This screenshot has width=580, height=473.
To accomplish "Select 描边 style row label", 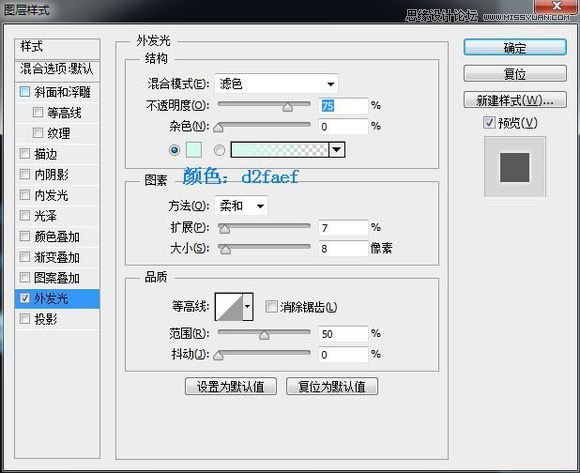I will [x=45, y=154].
